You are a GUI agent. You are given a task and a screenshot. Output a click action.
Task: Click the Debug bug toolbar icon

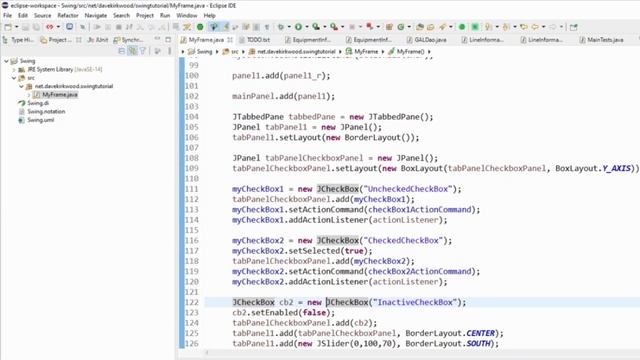[281, 27]
